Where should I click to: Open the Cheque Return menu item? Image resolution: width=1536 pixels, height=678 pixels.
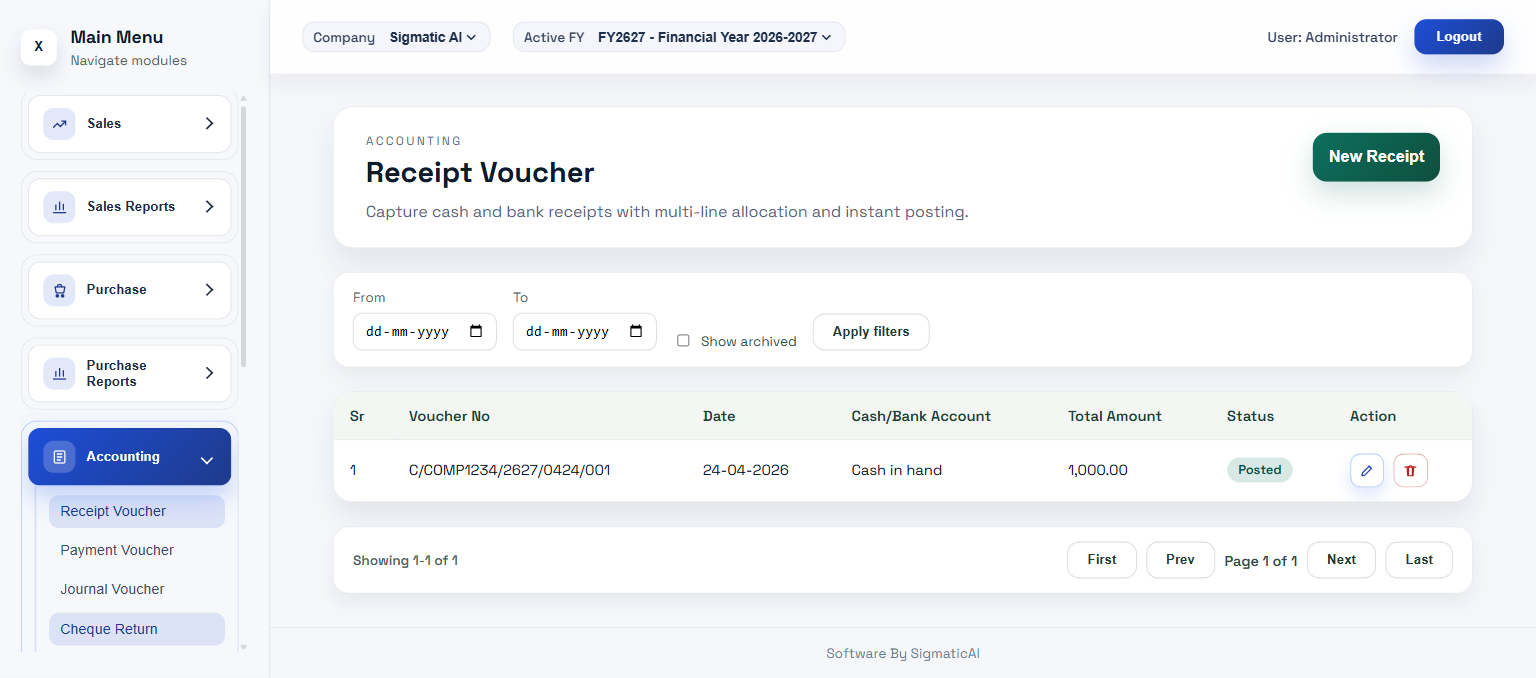137,629
